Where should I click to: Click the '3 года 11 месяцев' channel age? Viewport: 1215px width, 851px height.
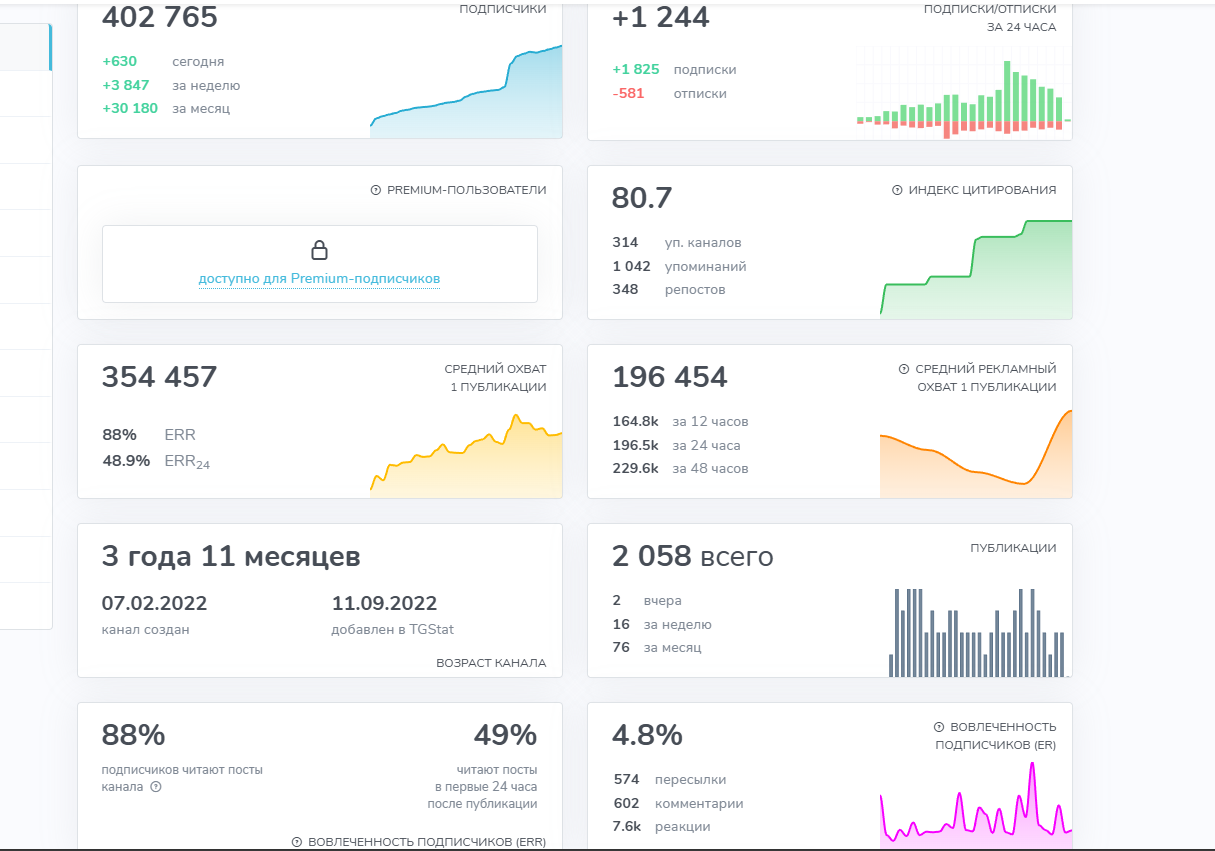pos(231,557)
